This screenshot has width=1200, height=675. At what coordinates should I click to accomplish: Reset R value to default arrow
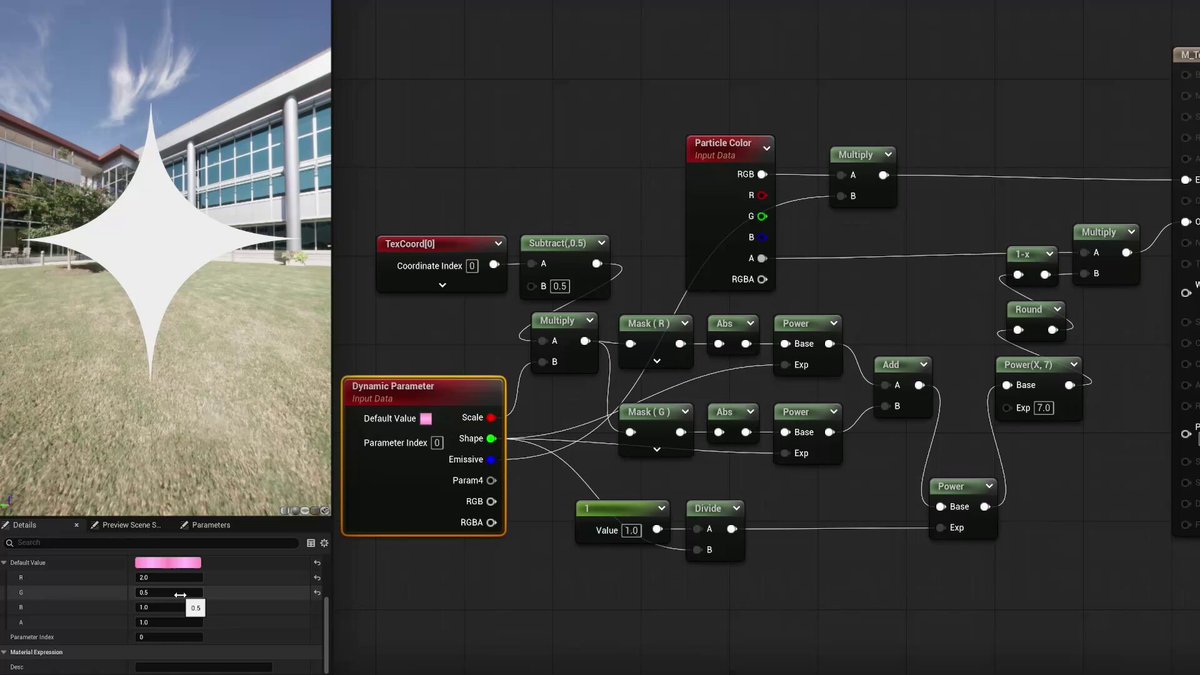[317, 578]
